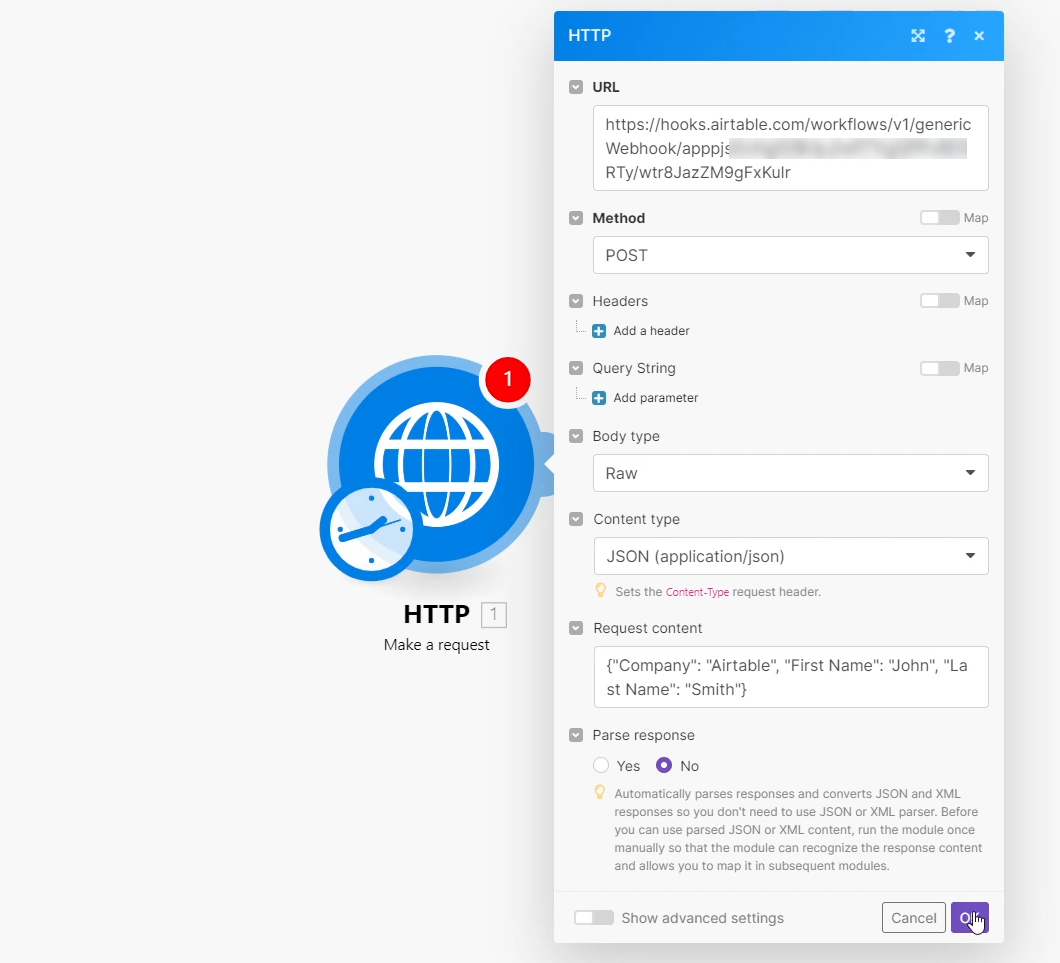1060x963 pixels.
Task: Click the plus icon beside Add a header
Action: point(599,330)
